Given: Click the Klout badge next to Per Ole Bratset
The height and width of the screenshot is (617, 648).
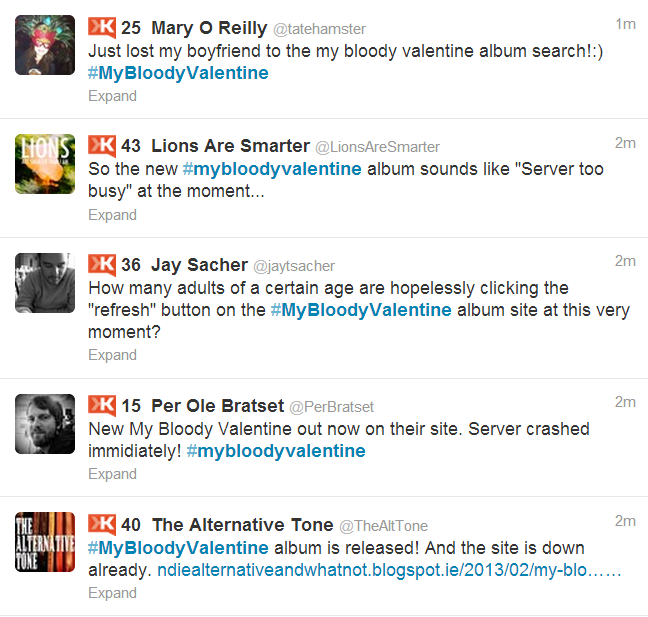Looking at the screenshot, I should click(x=102, y=406).
